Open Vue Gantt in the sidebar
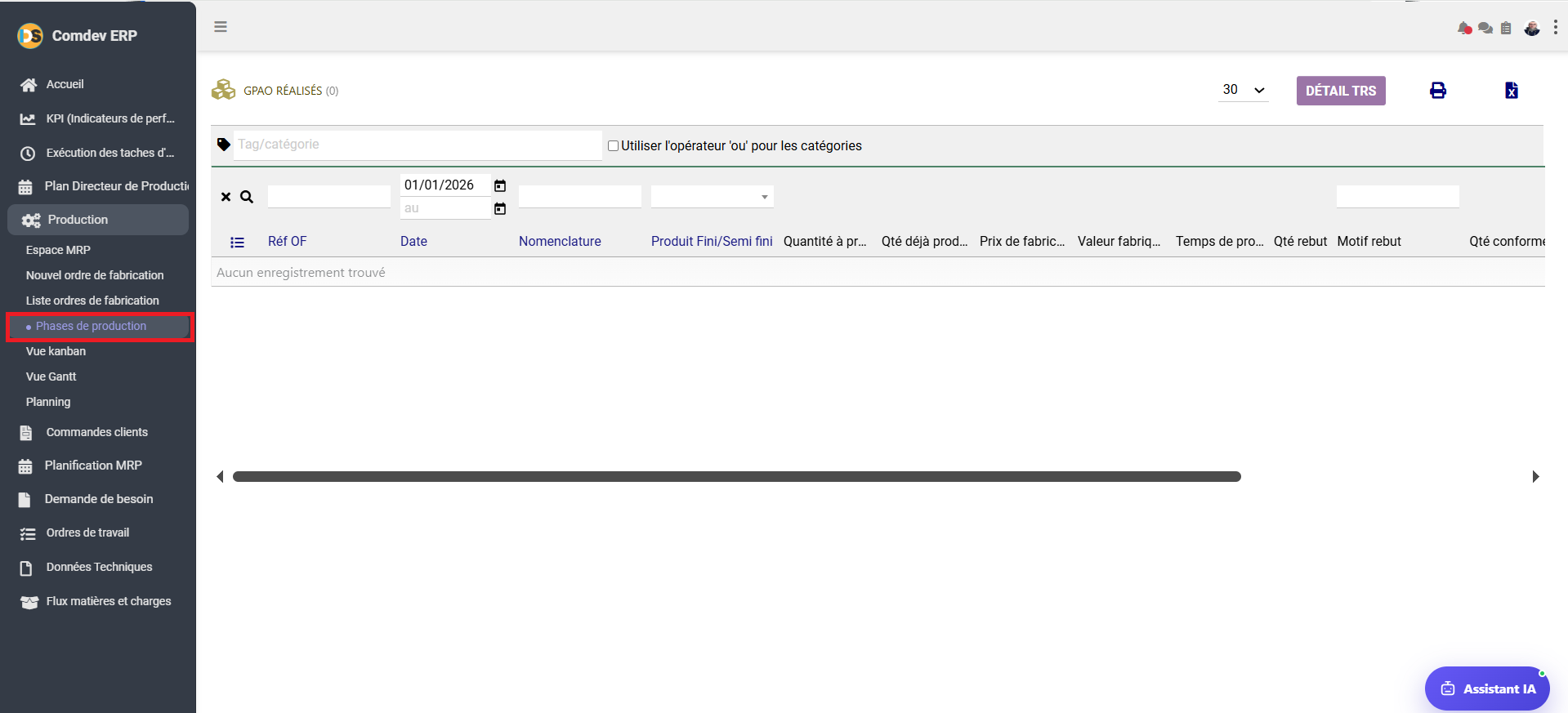This screenshot has height=713, width=1568. tap(51, 377)
